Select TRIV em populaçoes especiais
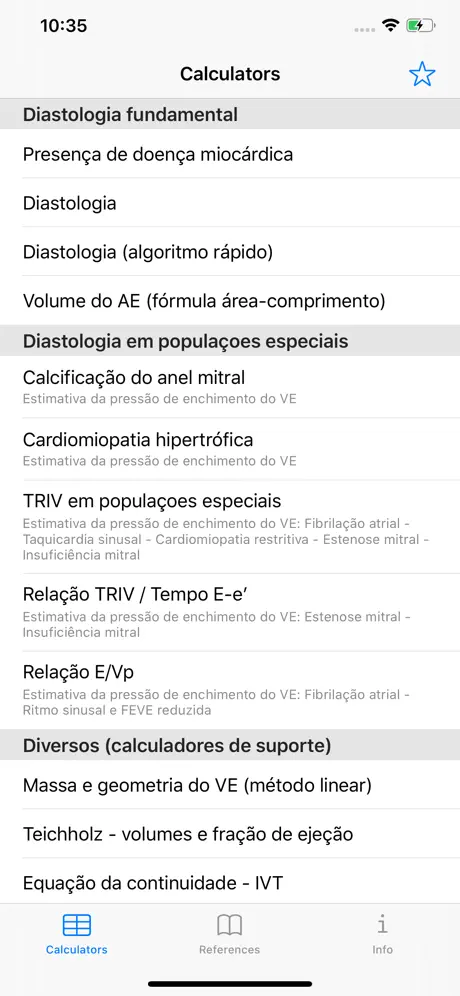 tap(230, 527)
